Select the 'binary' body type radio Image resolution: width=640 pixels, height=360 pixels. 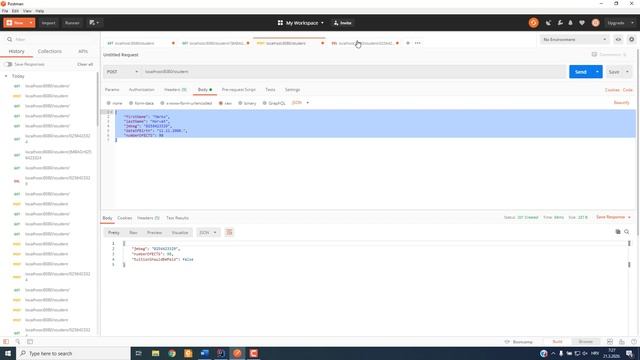[240, 103]
